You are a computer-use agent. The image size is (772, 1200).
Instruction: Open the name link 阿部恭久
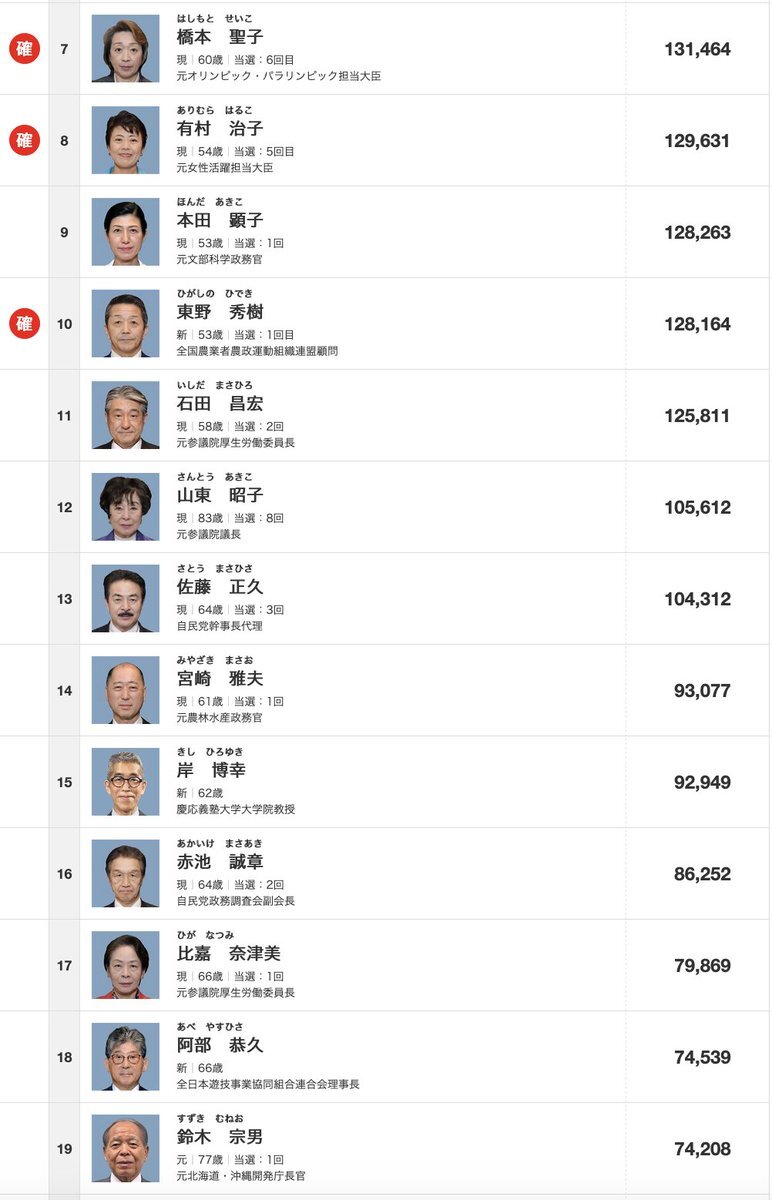220,1045
